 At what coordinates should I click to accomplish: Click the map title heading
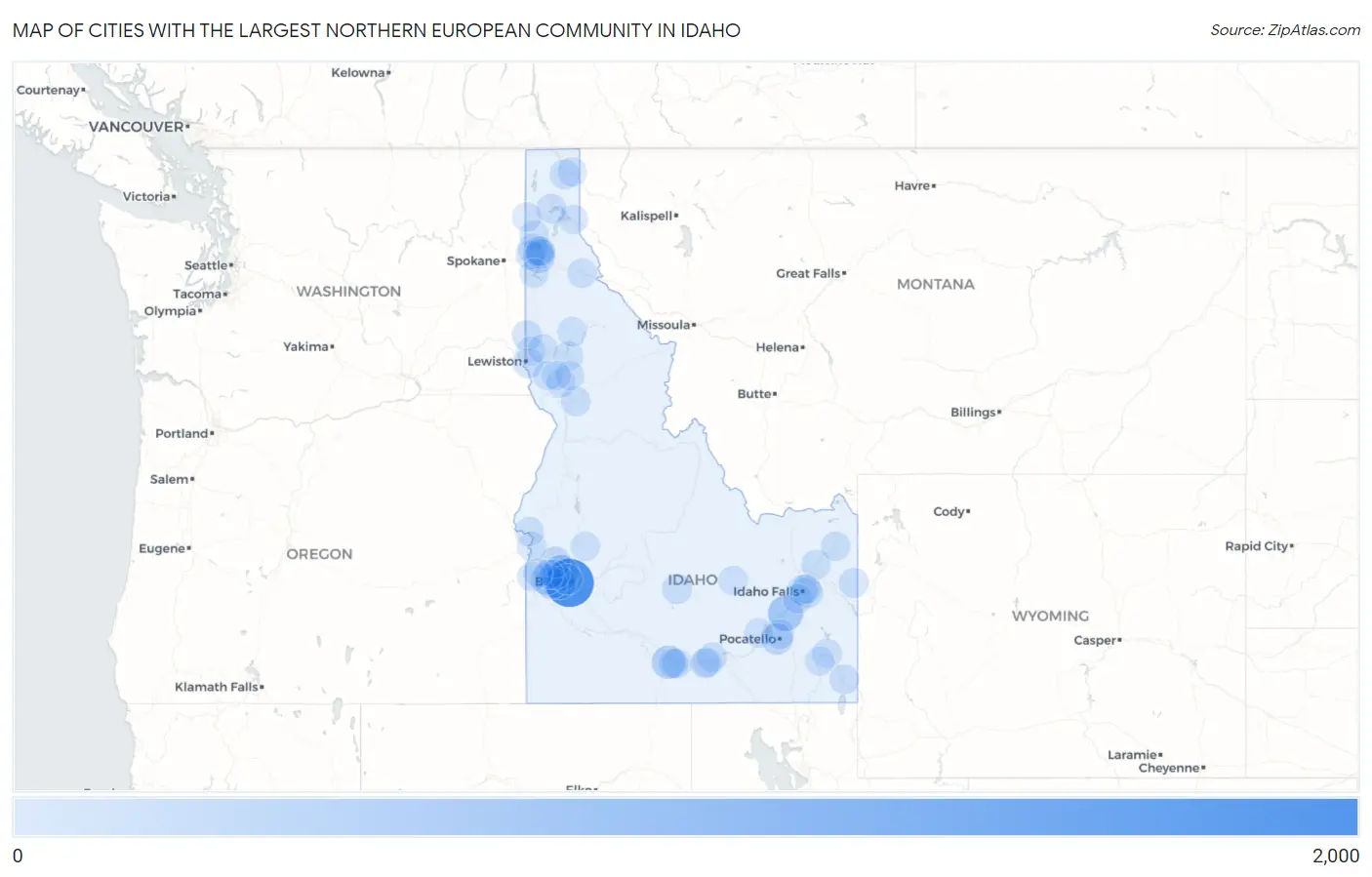tap(377, 30)
